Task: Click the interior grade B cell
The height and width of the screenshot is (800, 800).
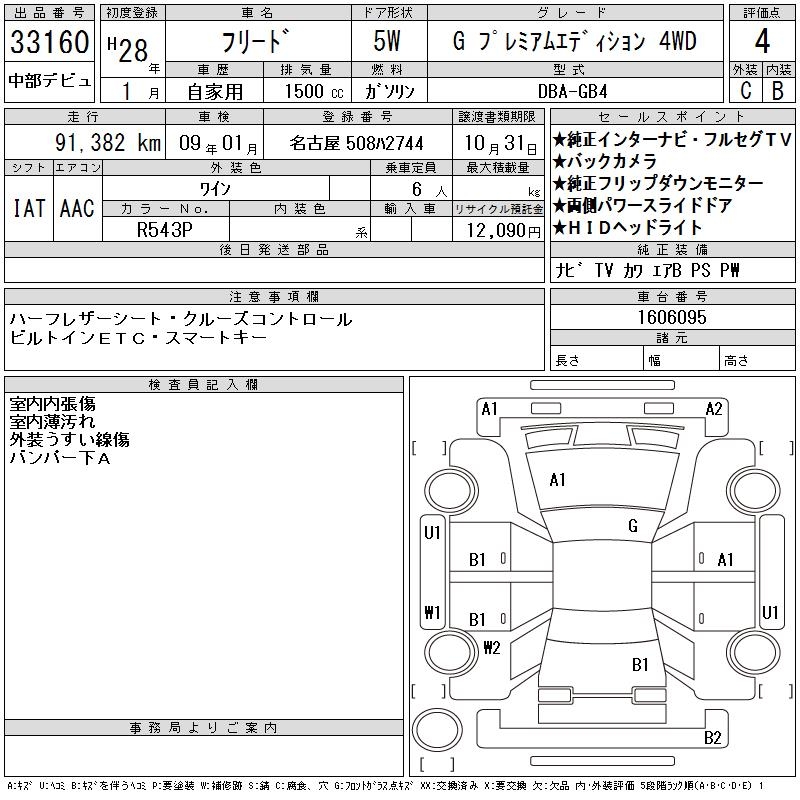Action: [x=777, y=90]
